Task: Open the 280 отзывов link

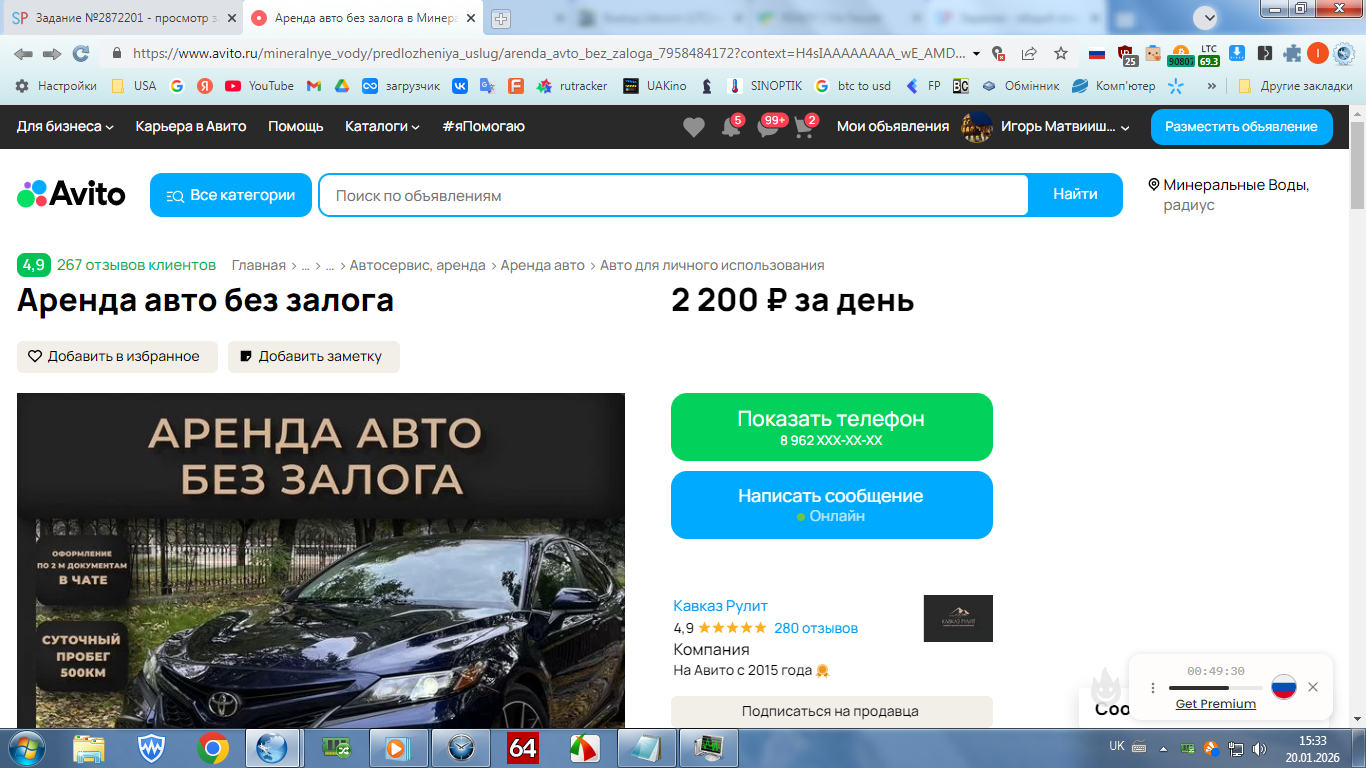Action: click(x=816, y=628)
